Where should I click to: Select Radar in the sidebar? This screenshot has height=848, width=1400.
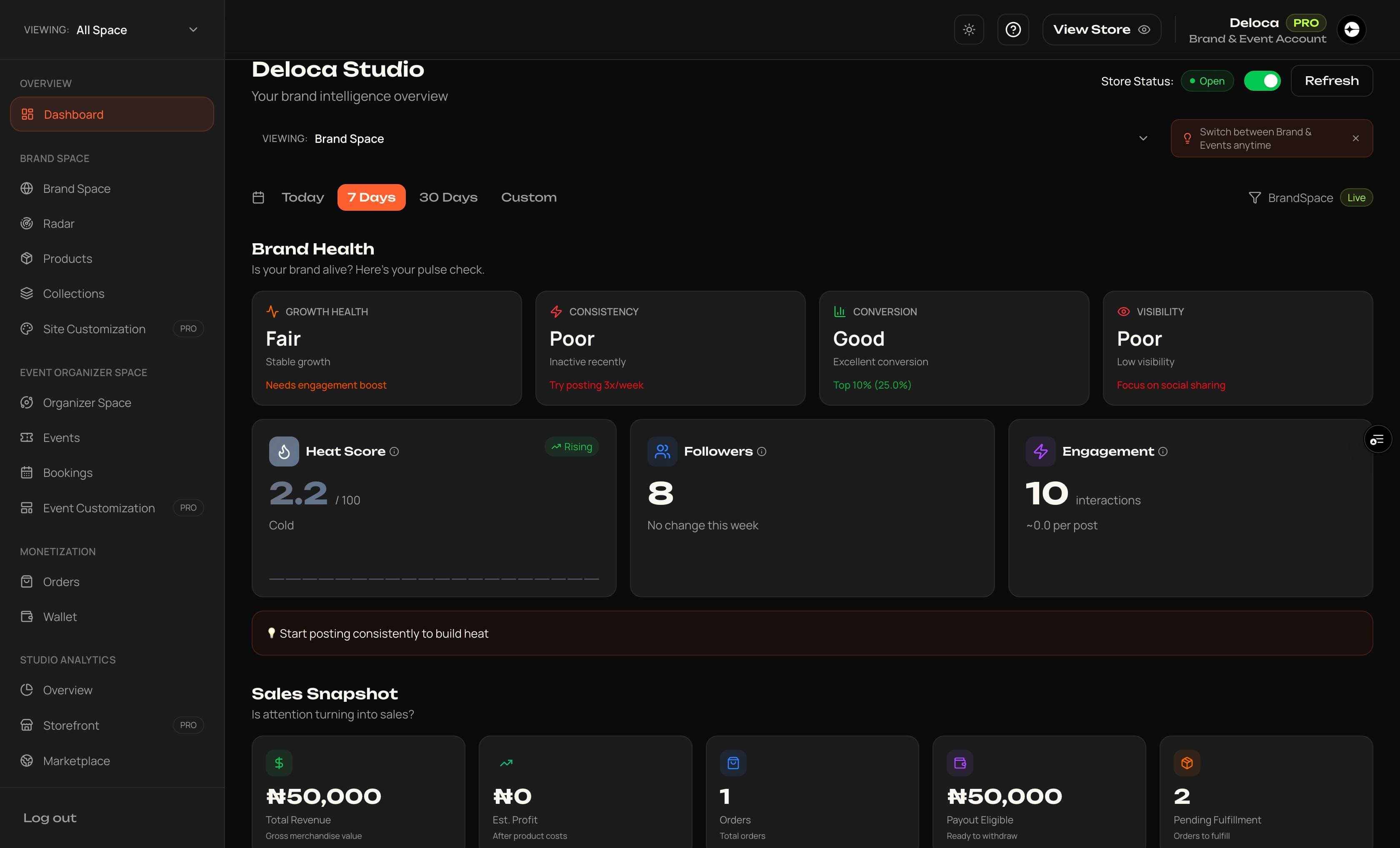[x=58, y=223]
